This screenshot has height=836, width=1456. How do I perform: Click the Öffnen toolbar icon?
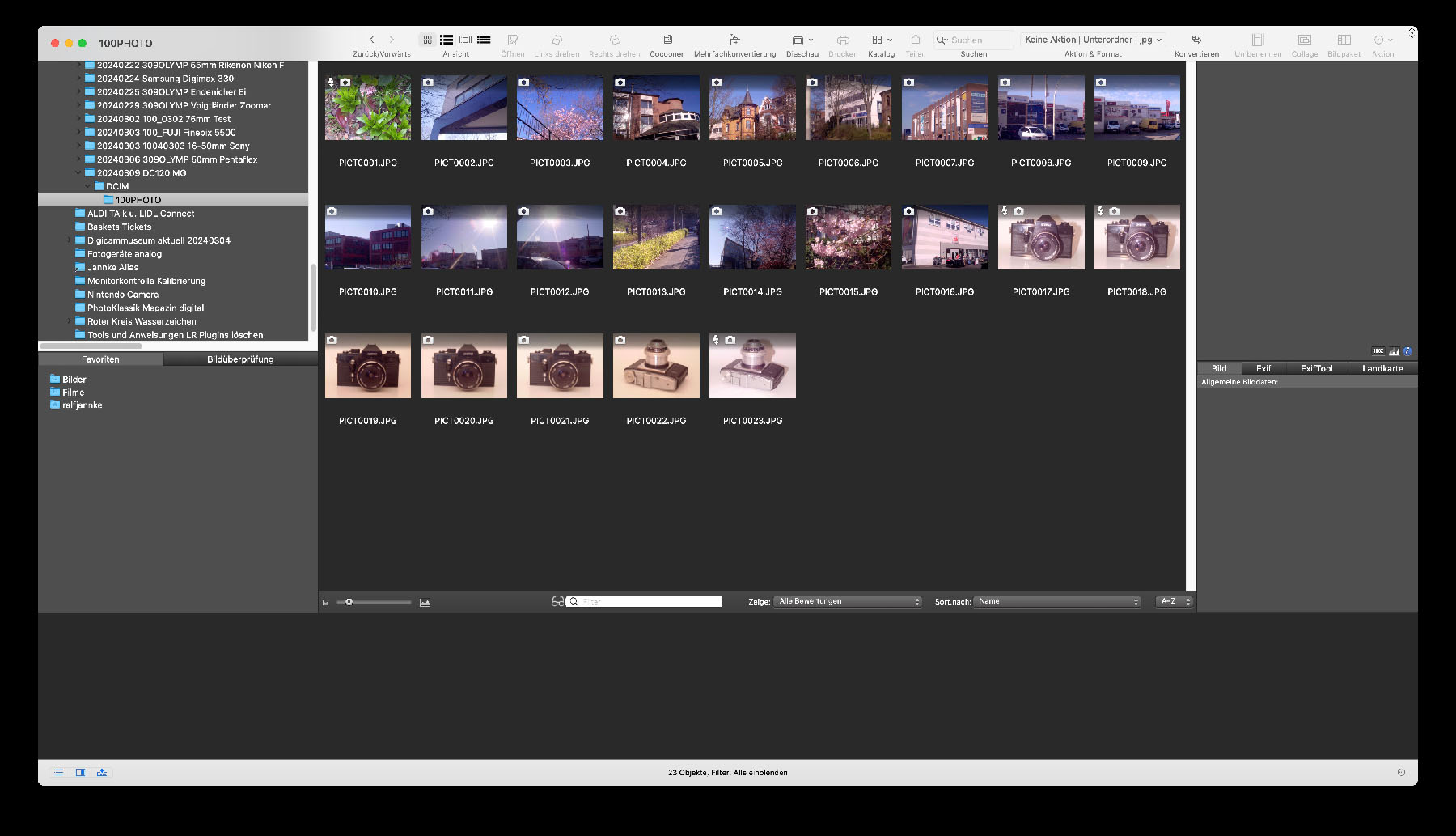pyautogui.click(x=512, y=40)
